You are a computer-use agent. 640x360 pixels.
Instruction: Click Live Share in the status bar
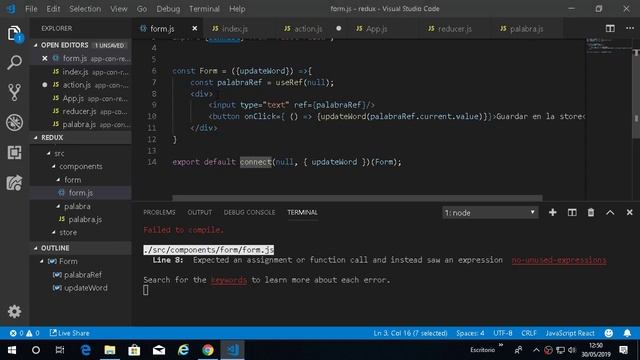pos(69,333)
